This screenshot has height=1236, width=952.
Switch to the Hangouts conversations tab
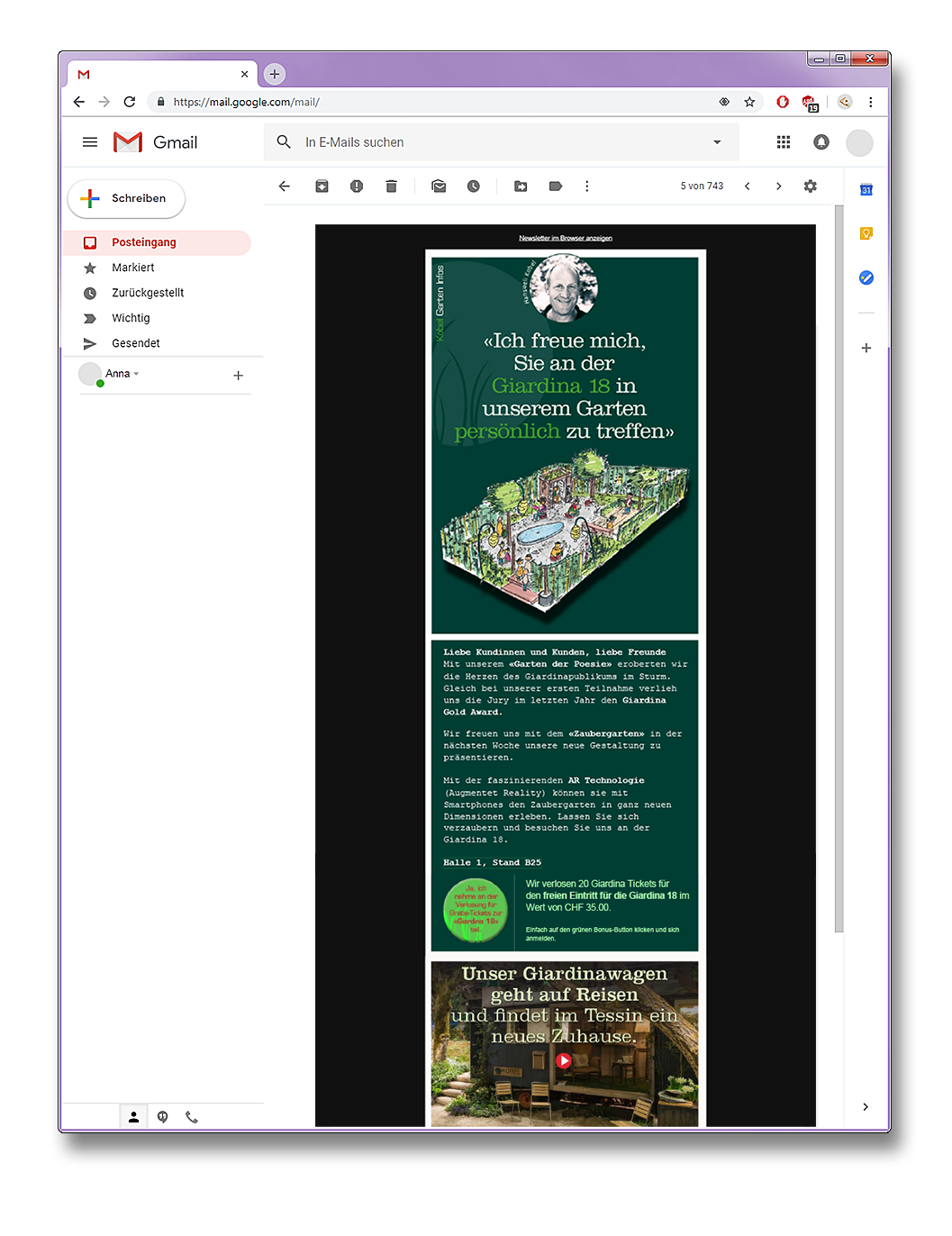(163, 1117)
